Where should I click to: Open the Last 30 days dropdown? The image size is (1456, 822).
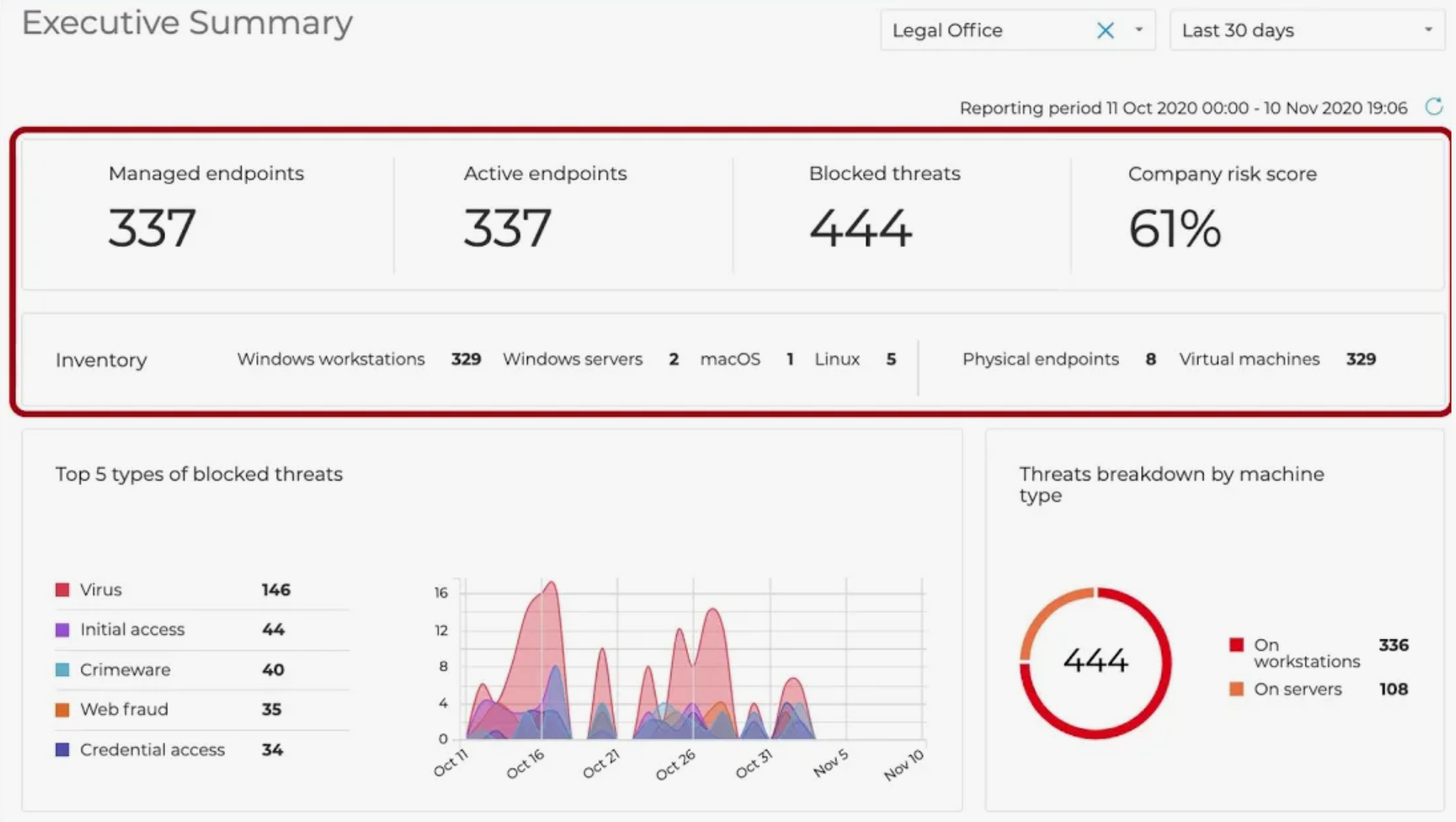(1306, 30)
